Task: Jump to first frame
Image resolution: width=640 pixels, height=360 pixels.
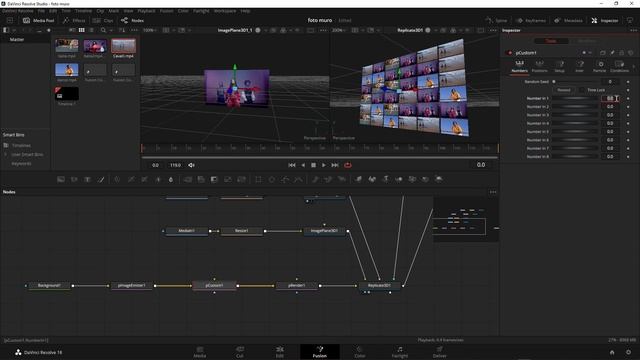Action: [292, 165]
